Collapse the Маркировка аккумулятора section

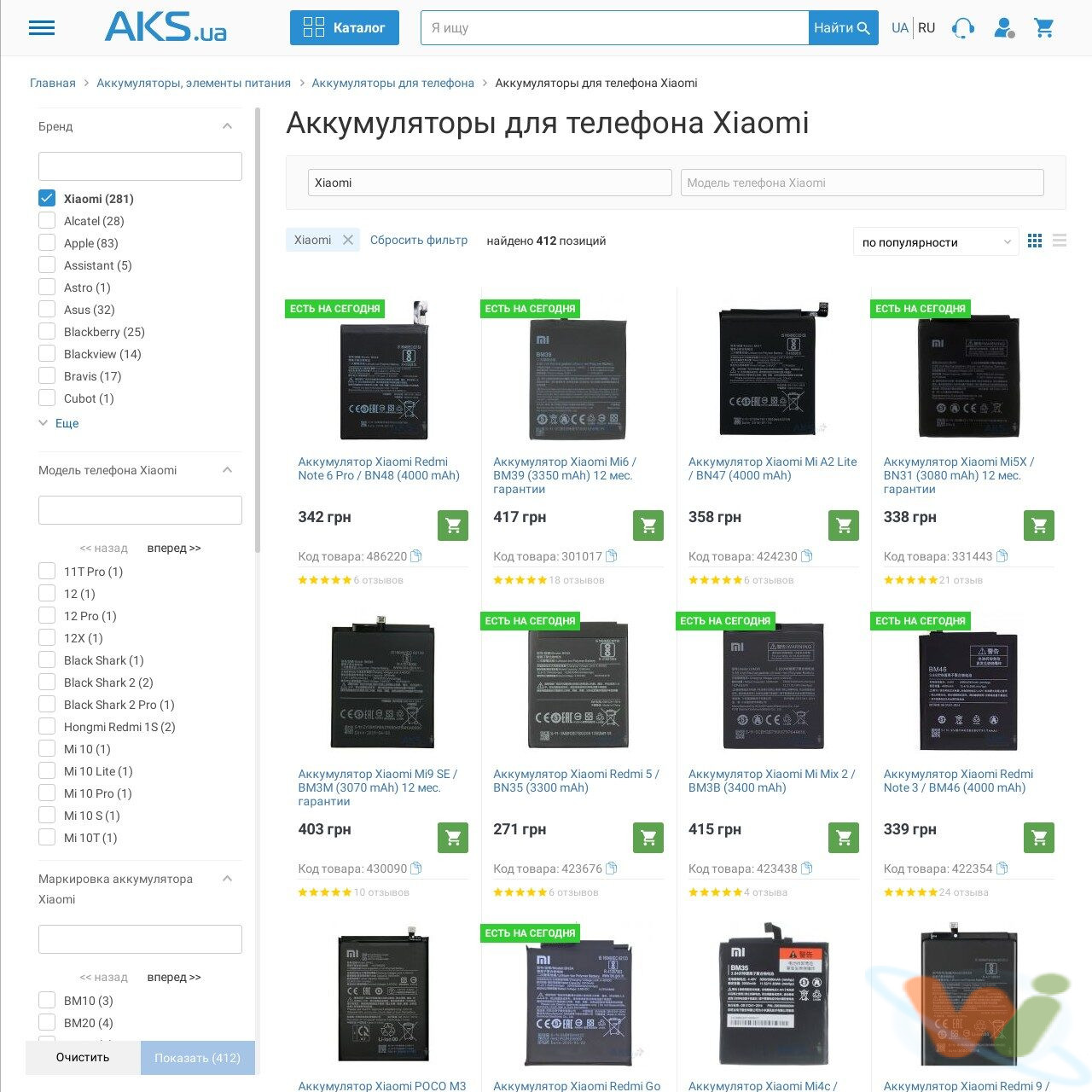tap(227, 879)
